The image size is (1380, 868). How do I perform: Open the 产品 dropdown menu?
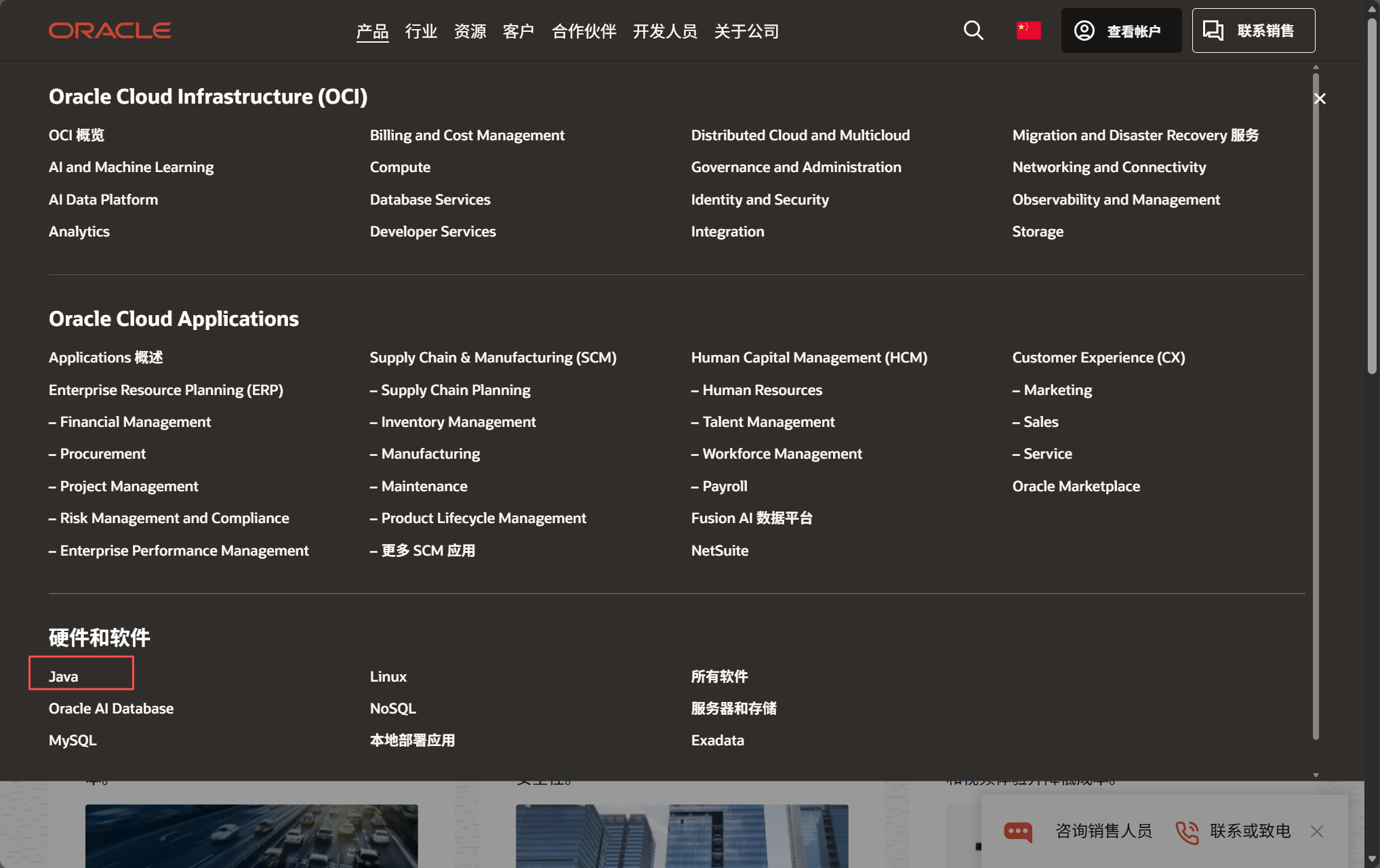pos(372,30)
